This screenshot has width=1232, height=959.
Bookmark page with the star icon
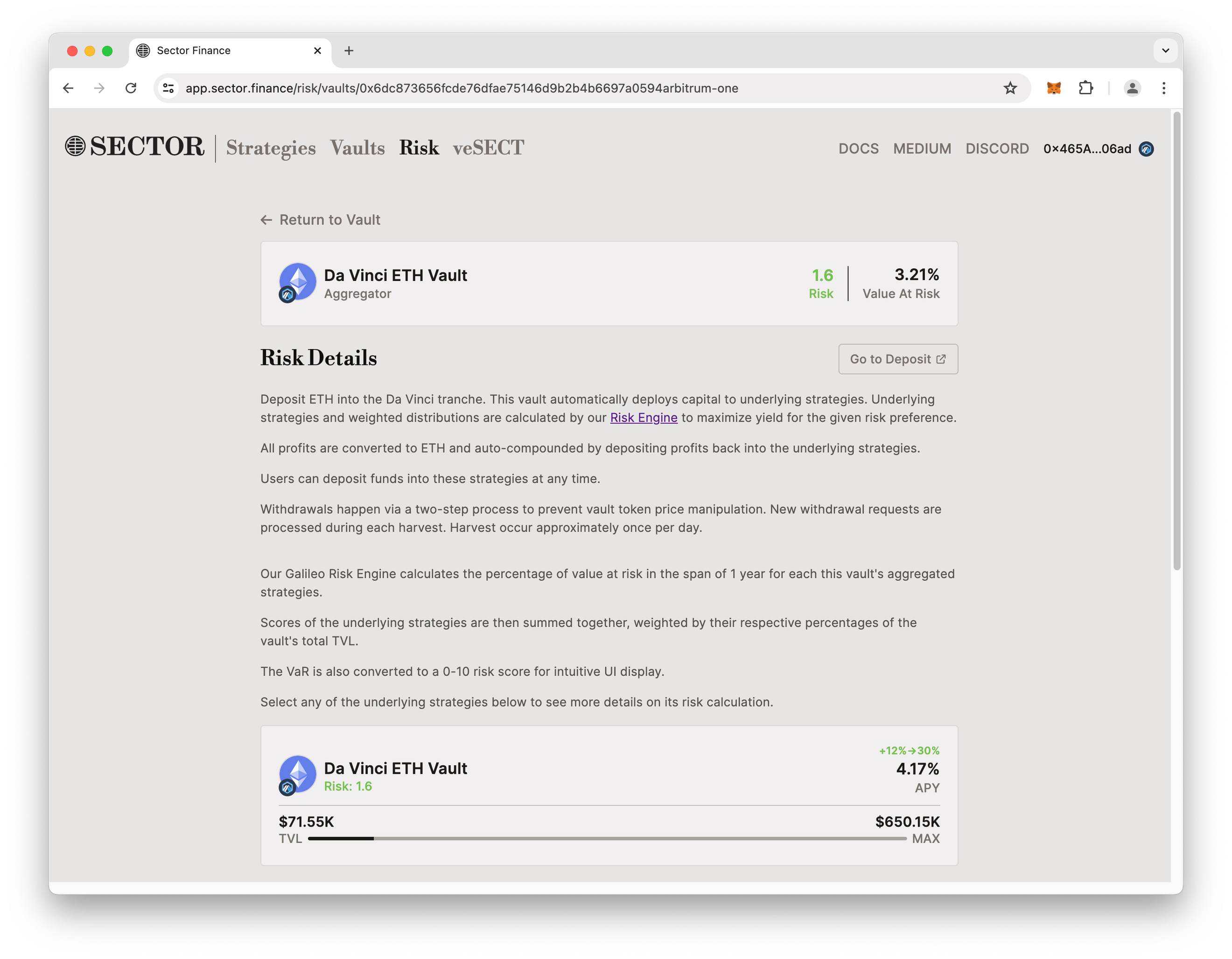[1010, 88]
